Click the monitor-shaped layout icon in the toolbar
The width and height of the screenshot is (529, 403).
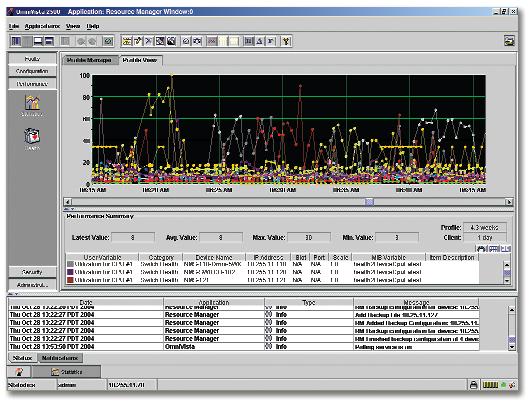(x=38, y=41)
